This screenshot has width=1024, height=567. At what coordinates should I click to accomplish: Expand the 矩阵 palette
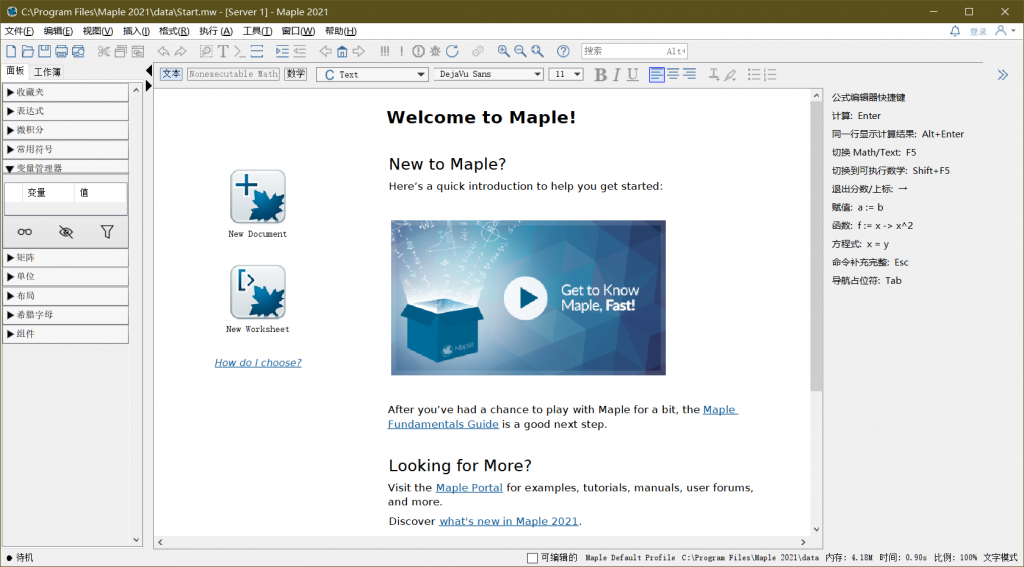tap(65, 257)
